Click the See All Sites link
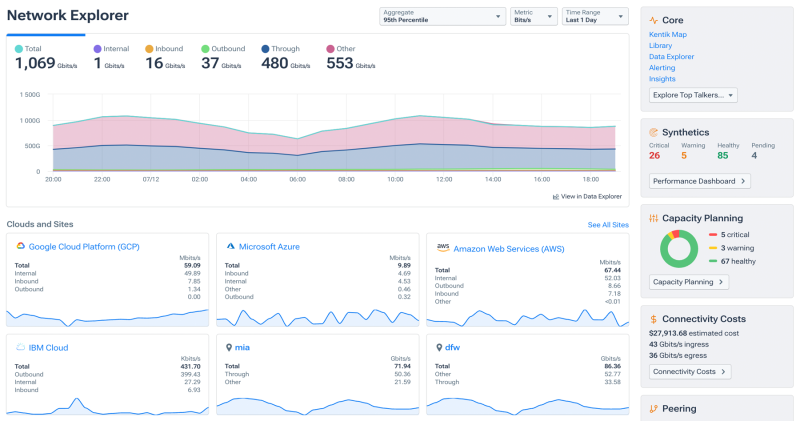 pyautogui.click(x=608, y=225)
